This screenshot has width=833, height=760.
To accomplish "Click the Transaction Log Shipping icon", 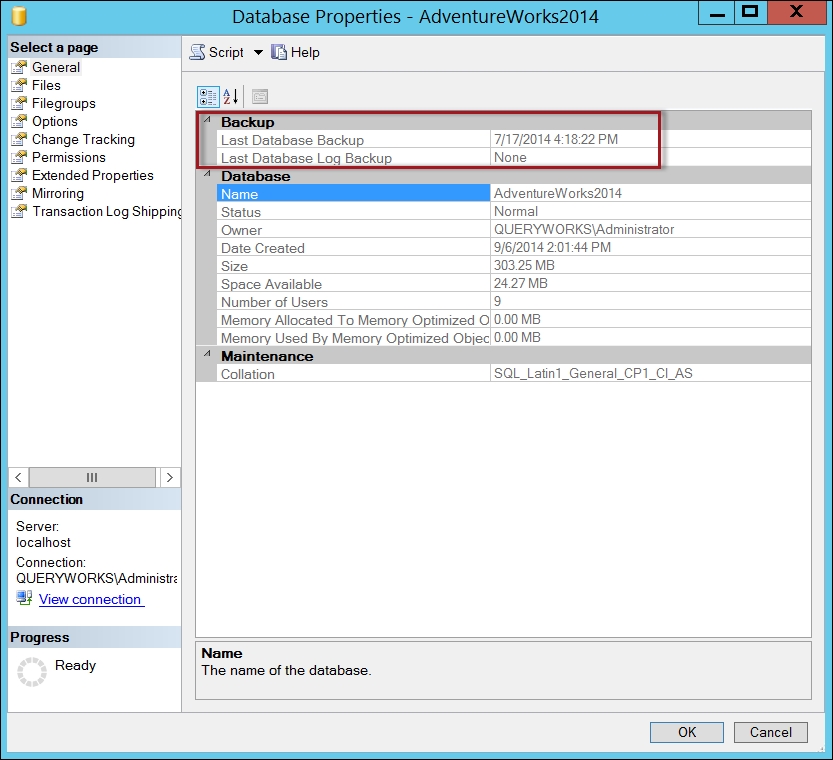I will tap(19, 212).
